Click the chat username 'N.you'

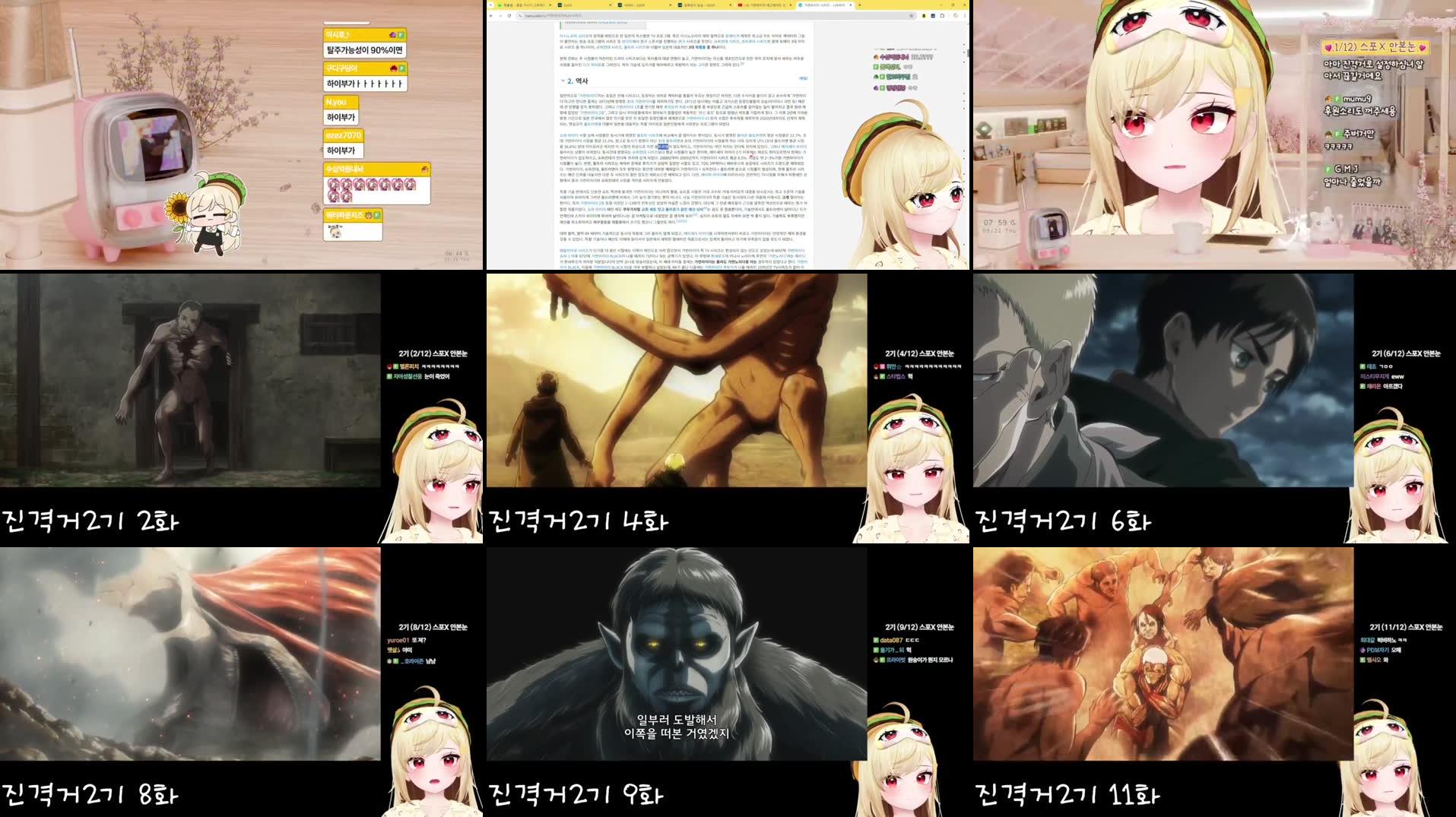click(335, 102)
